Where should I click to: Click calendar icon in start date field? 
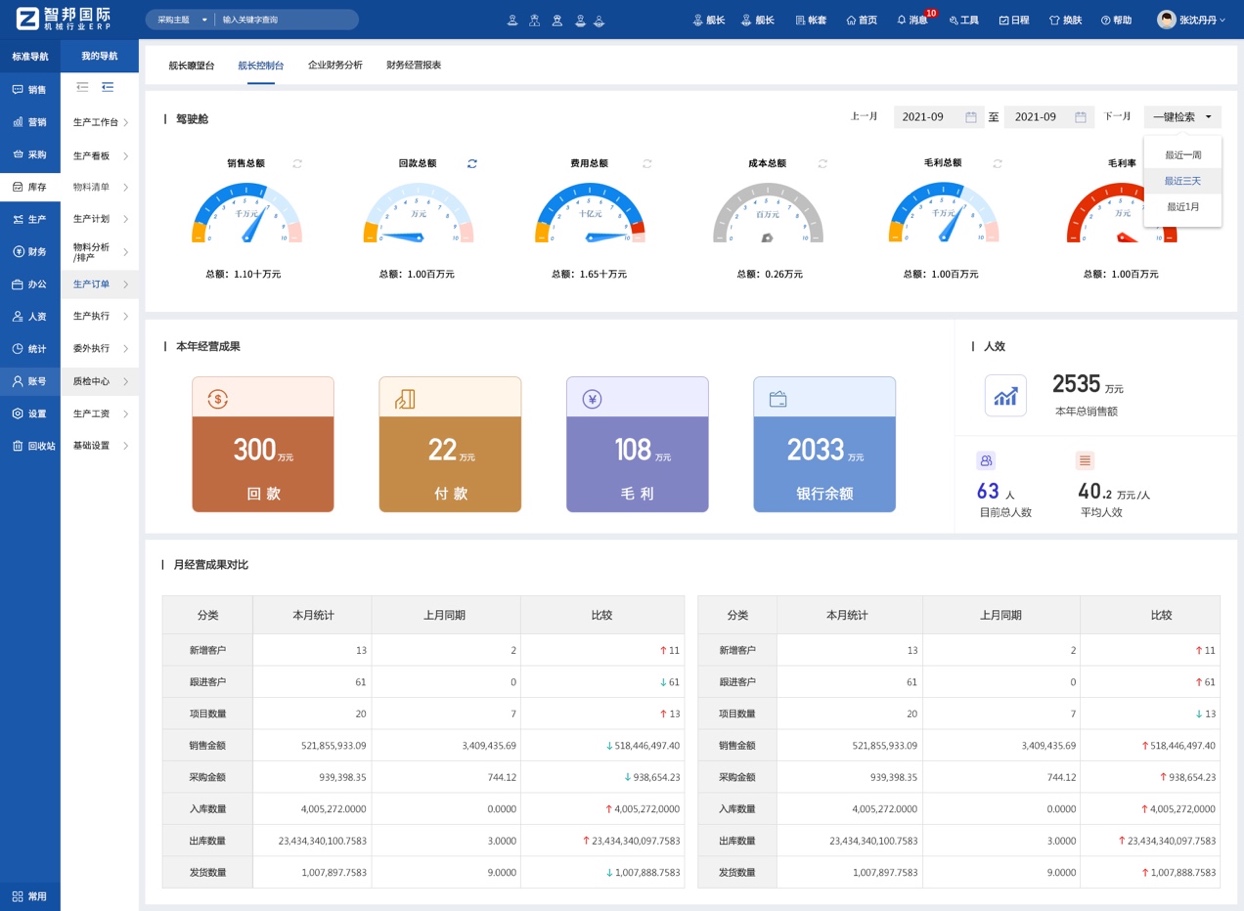970,117
